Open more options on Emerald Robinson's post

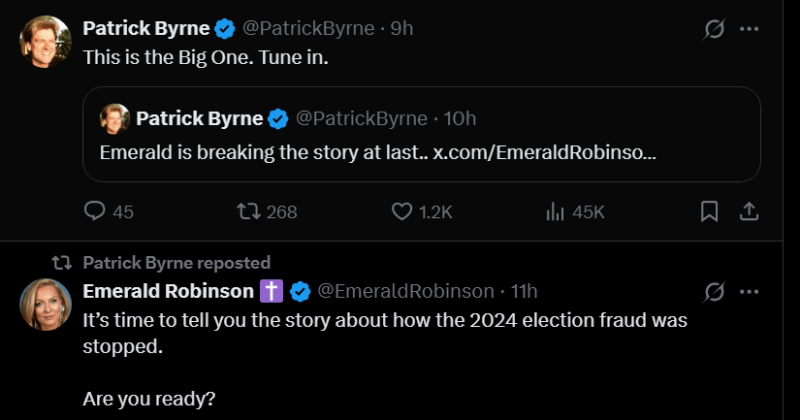[x=749, y=292]
